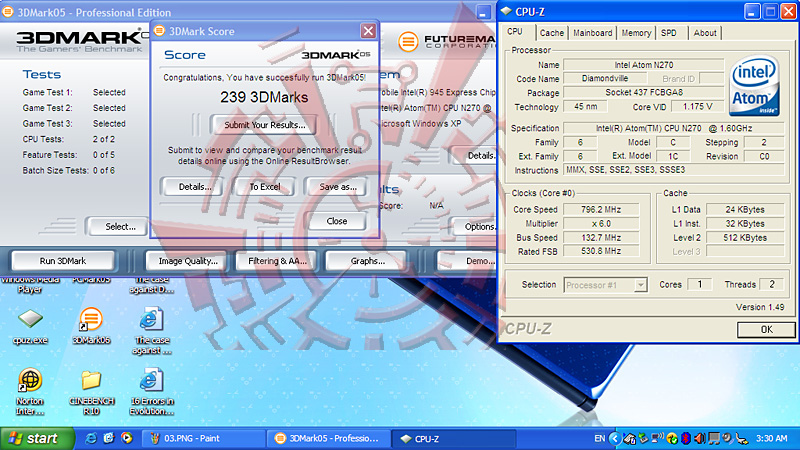Click the Name field 'Intel Atom N270'
The width and height of the screenshot is (800, 450).
point(643,65)
